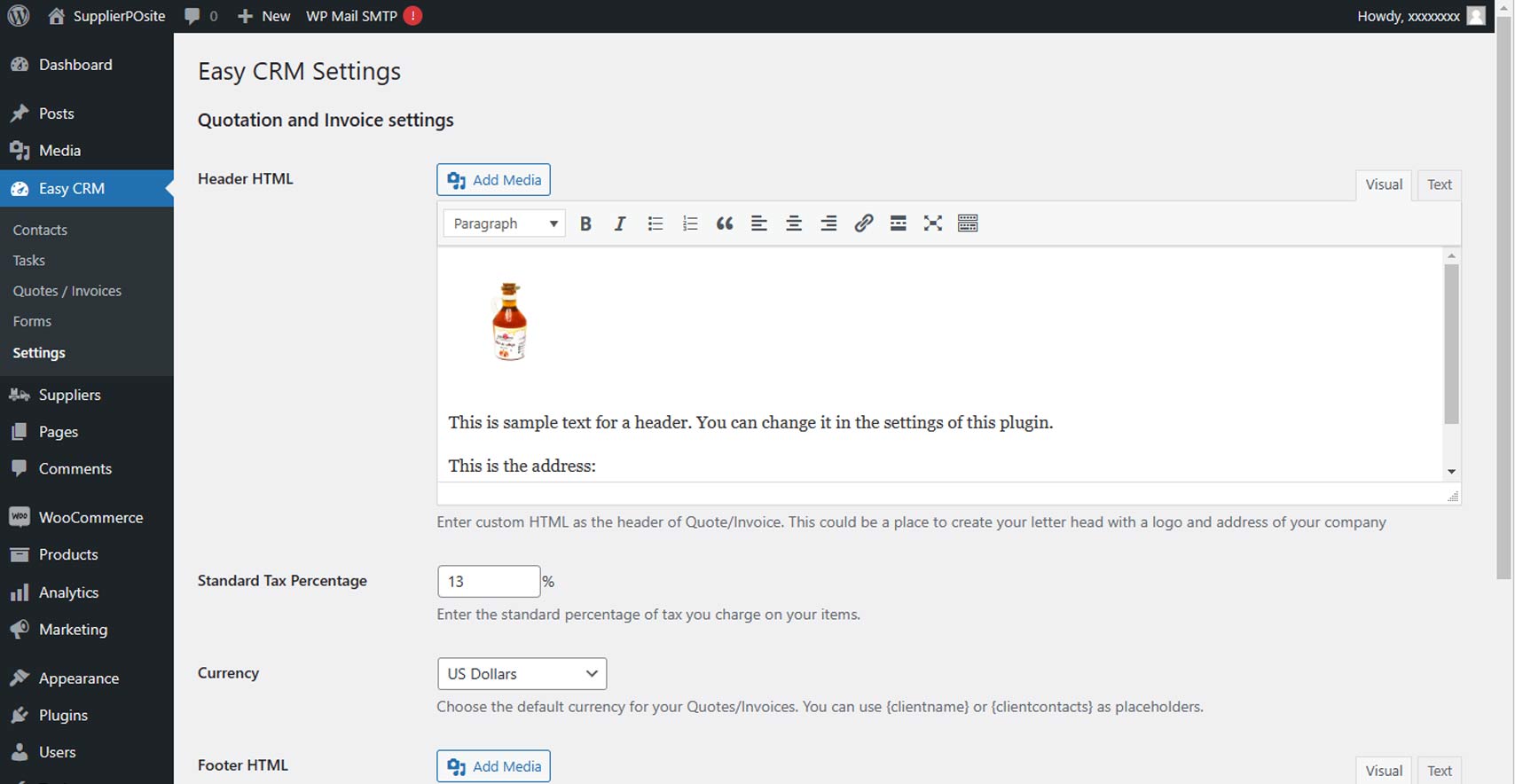Insert the Read More tag

tap(898, 223)
